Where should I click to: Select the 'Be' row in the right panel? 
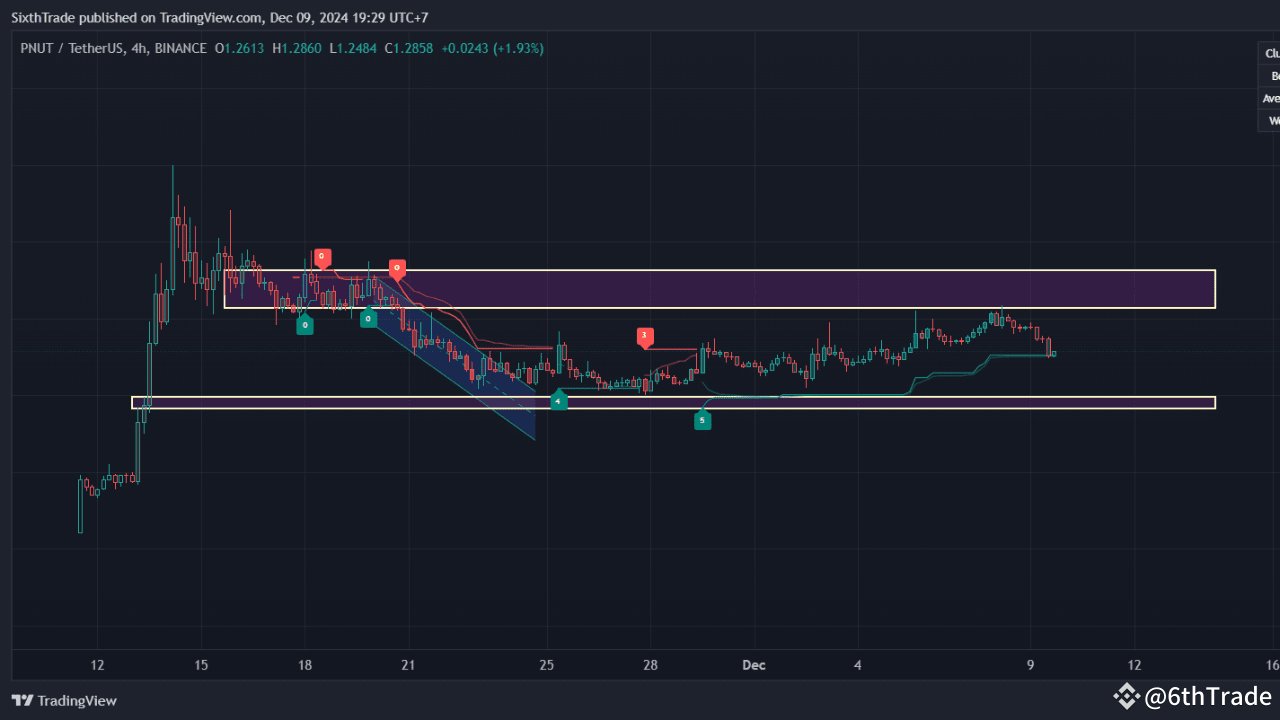tap(1270, 75)
